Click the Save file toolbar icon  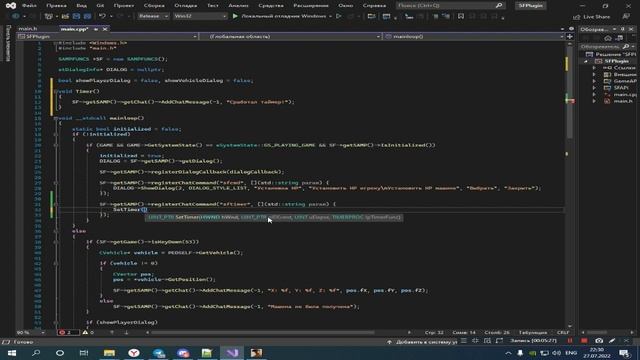[x=76, y=16]
